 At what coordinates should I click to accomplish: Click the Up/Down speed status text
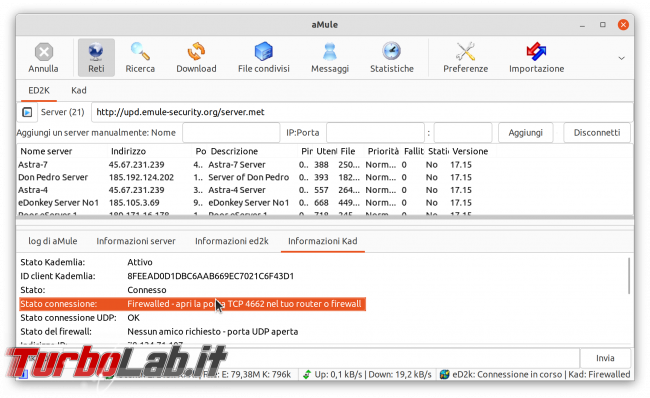point(373,374)
